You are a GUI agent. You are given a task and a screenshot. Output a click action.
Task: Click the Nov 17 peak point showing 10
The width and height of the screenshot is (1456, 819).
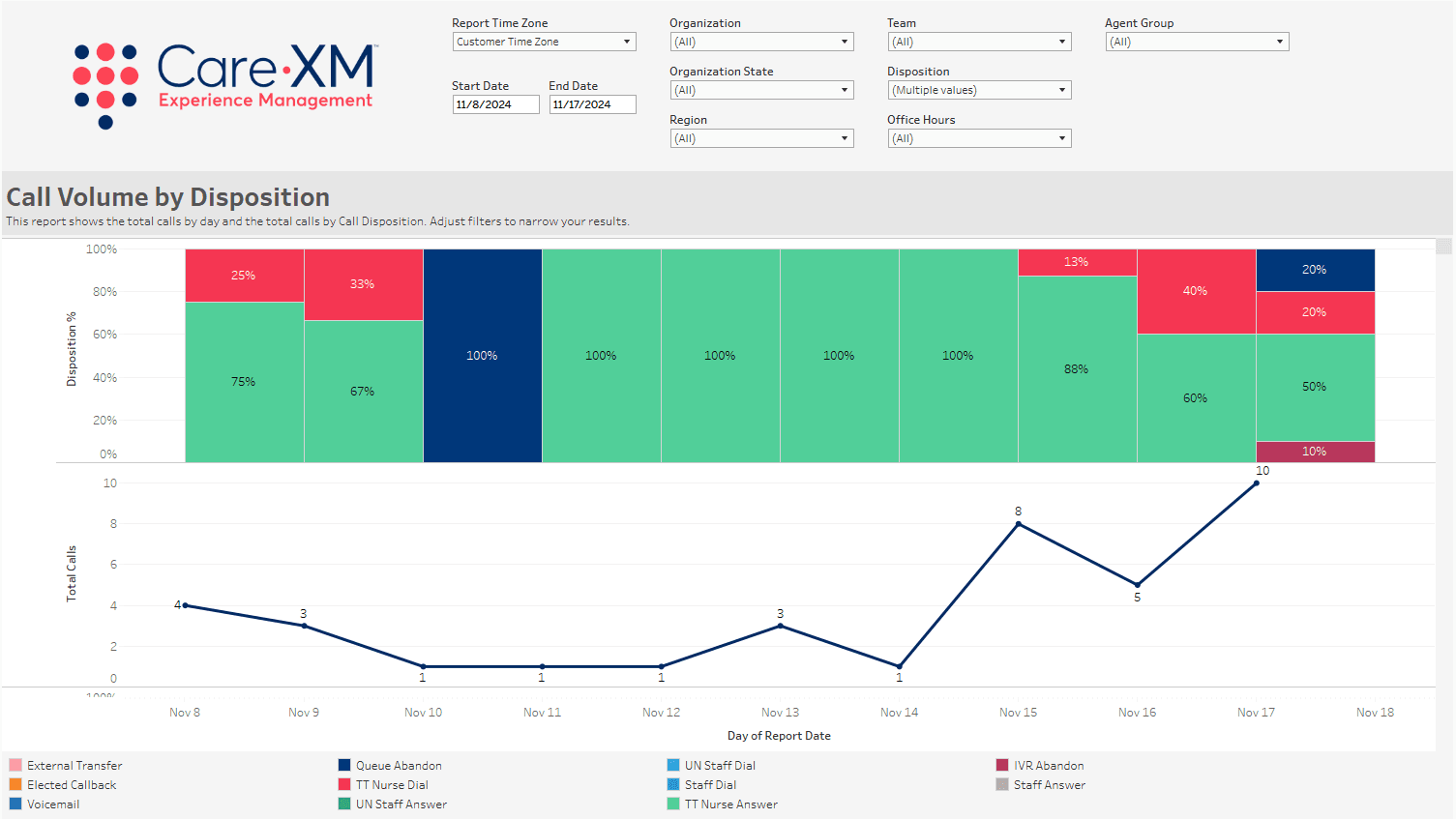pos(1256,483)
